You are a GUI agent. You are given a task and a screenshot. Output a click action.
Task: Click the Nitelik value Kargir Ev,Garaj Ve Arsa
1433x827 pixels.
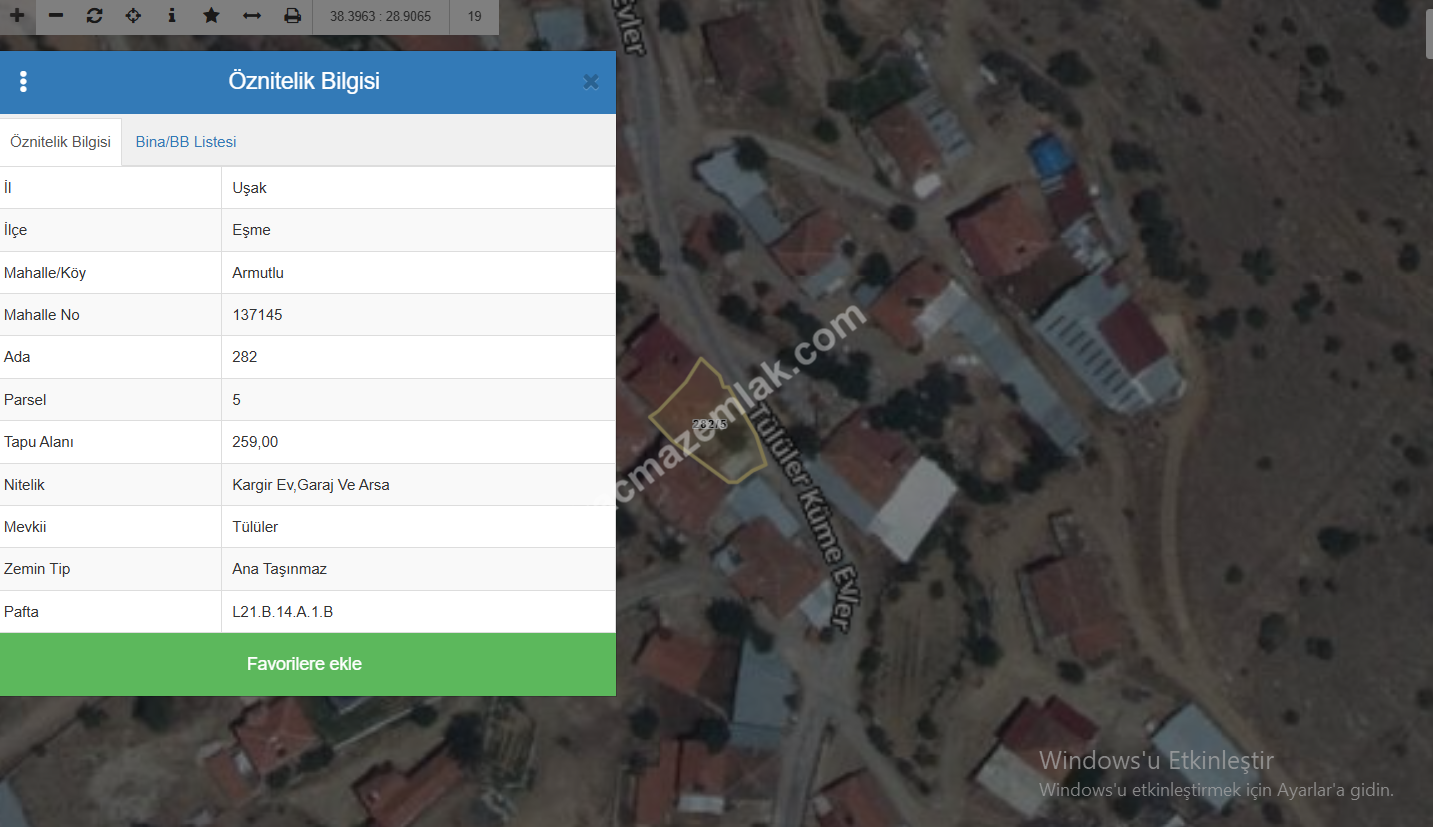pos(311,485)
